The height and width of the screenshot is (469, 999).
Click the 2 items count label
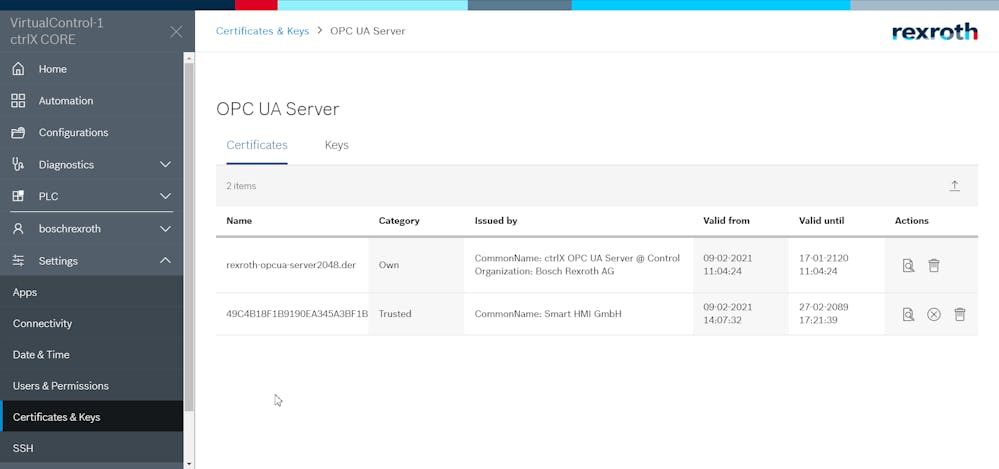241,186
